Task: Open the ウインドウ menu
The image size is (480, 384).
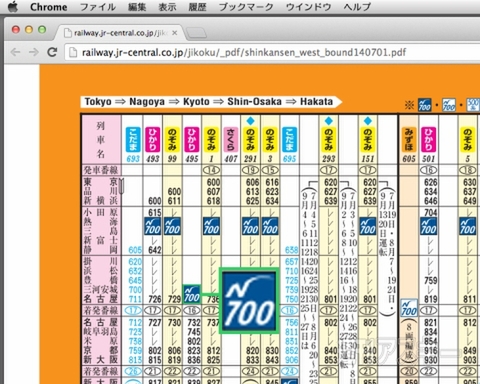Action: tap(308, 7)
